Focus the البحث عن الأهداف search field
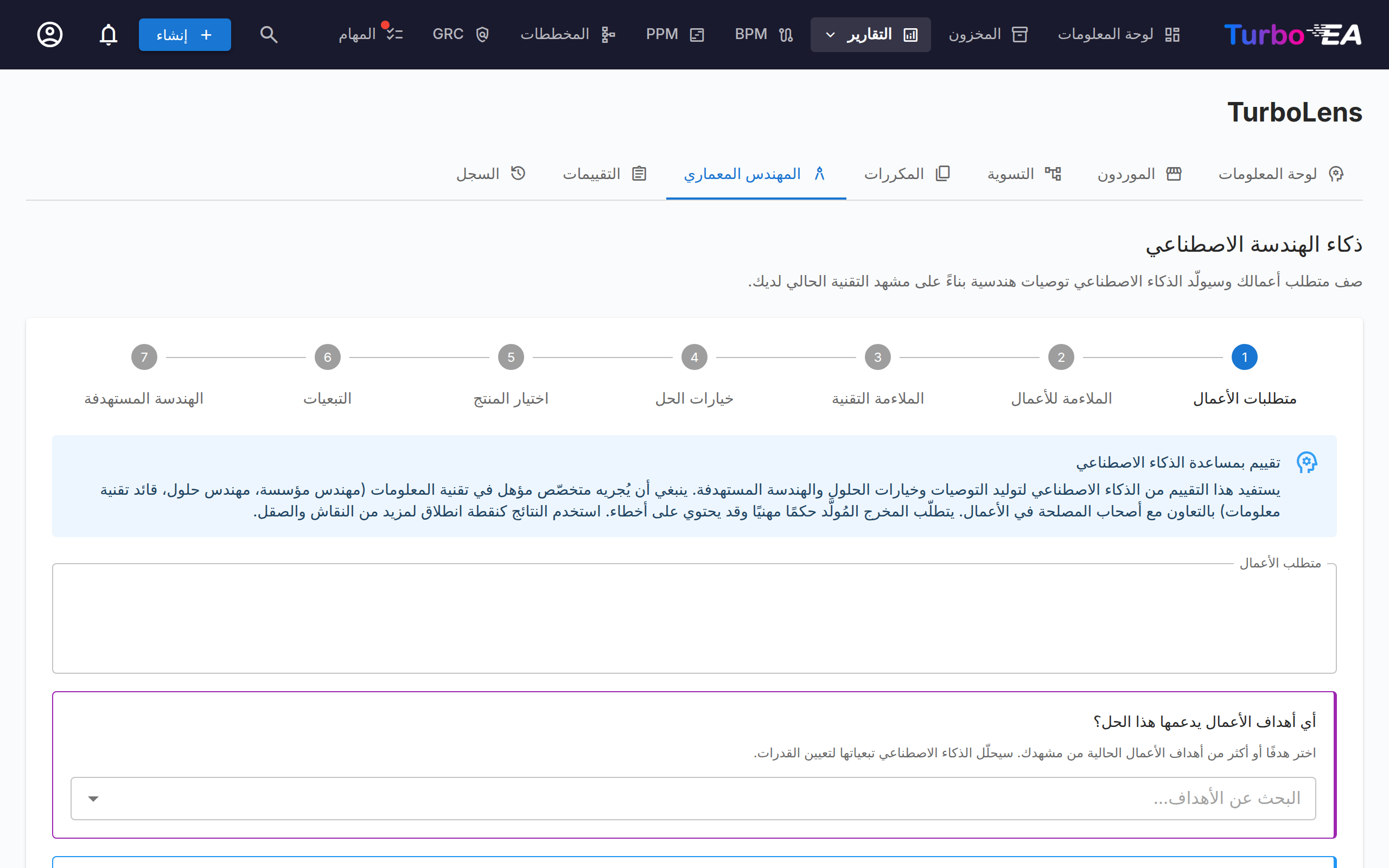Image resolution: width=1389 pixels, height=868 pixels. click(x=694, y=799)
